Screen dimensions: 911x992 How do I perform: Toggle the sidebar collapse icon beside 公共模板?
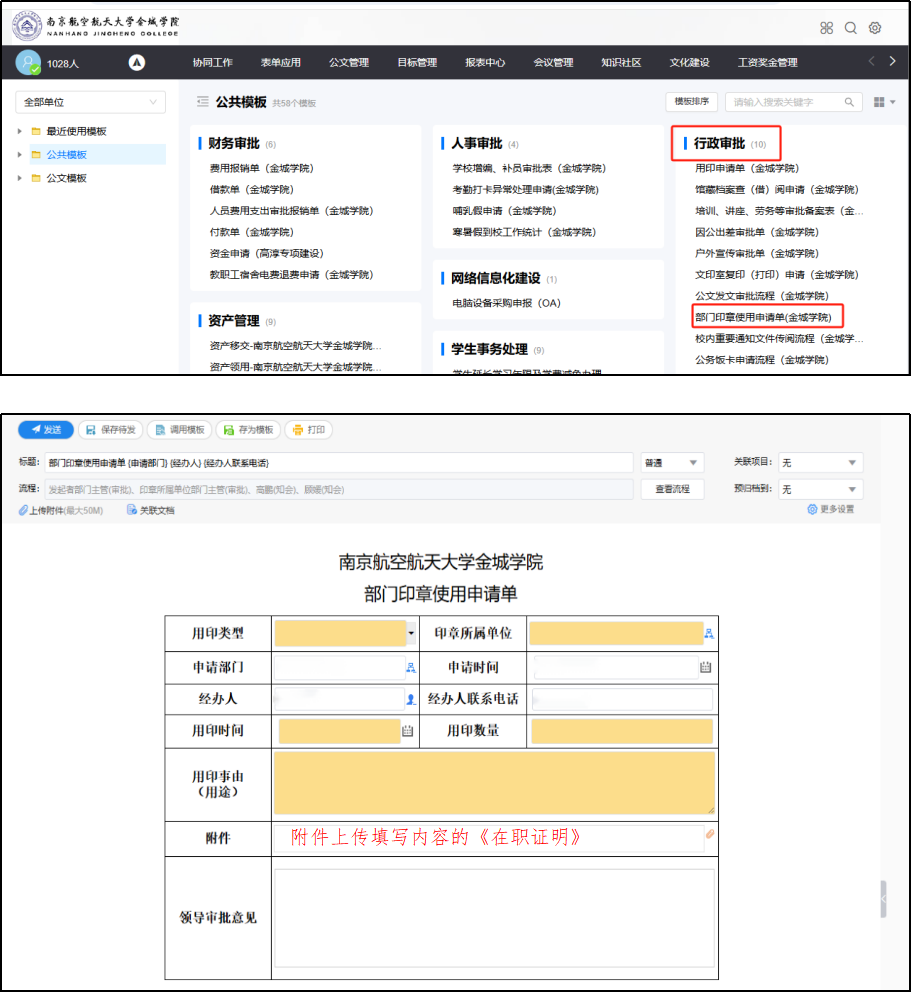[x=202, y=102]
